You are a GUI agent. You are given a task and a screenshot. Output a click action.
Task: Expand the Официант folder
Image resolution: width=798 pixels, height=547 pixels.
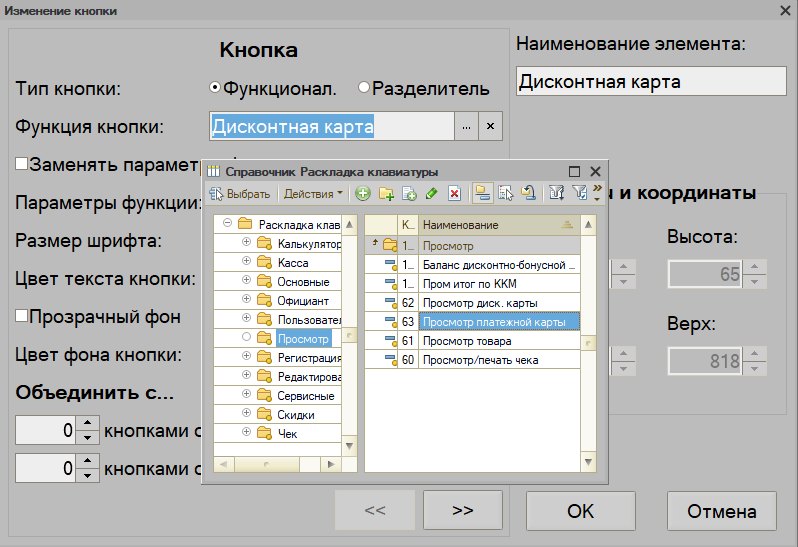(246, 299)
